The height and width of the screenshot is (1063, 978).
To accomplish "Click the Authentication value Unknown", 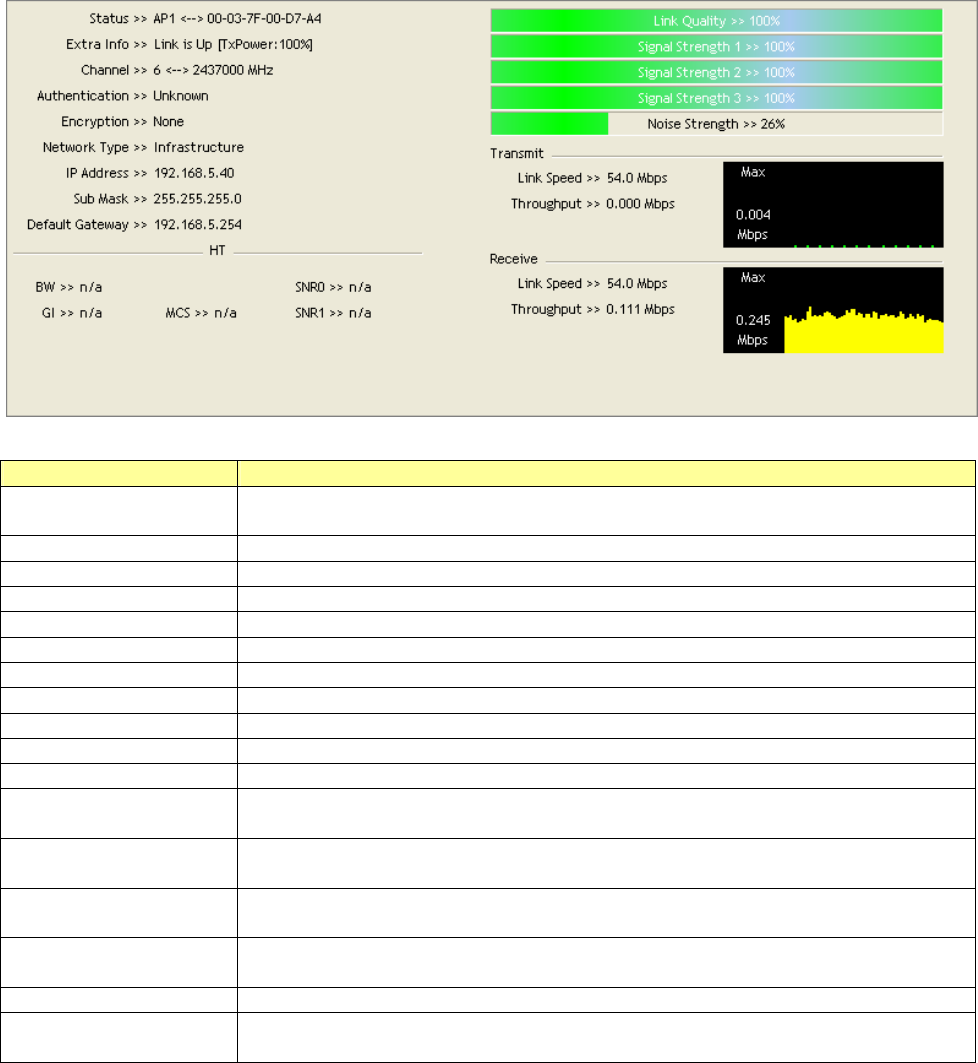I will tap(180, 96).
